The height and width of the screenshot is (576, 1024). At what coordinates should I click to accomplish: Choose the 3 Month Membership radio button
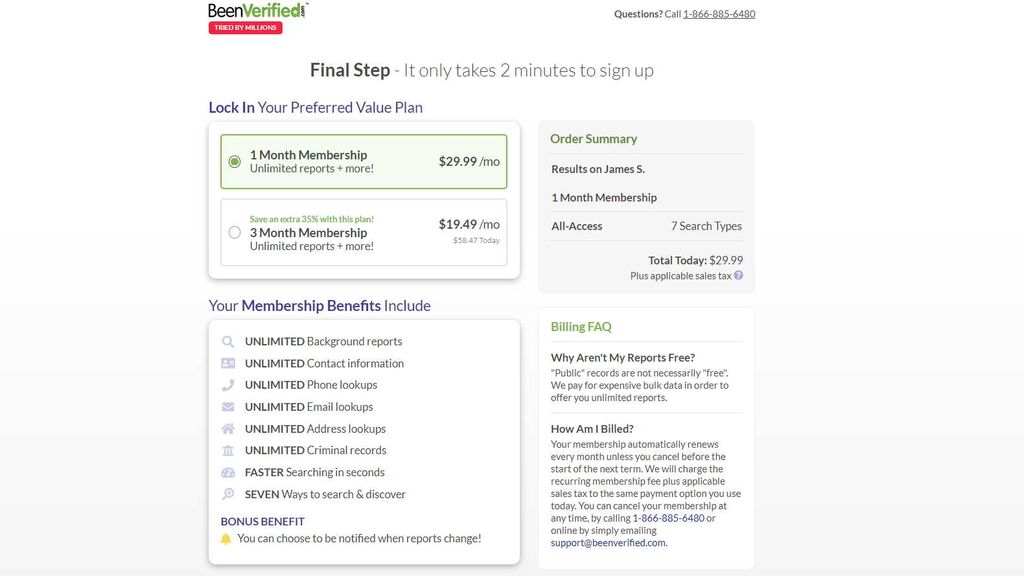[235, 232]
